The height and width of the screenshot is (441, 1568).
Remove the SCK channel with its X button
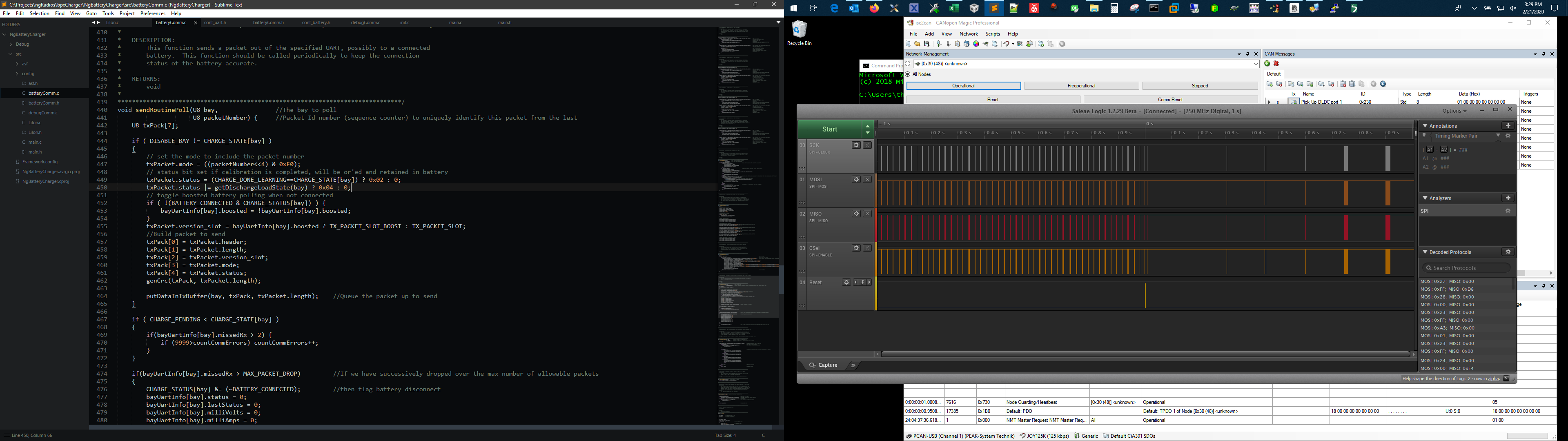pos(867,146)
